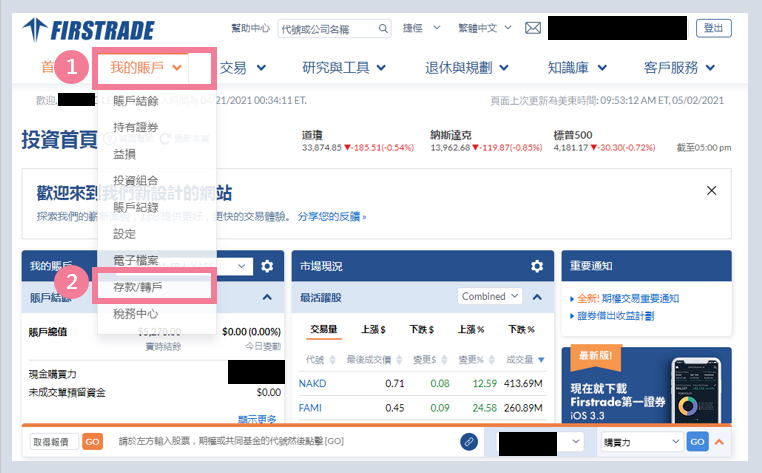Sort by change % column arrows
This screenshot has height=473, width=762.
(491, 360)
